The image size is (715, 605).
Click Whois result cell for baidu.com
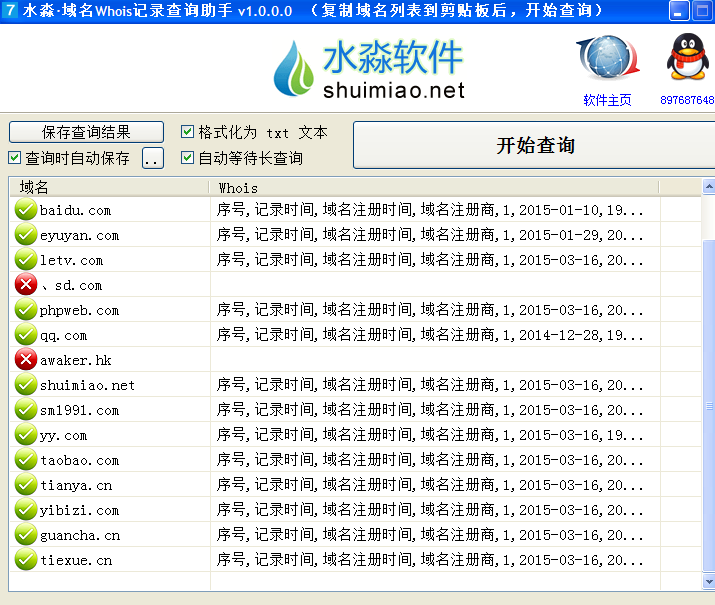click(435, 209)
